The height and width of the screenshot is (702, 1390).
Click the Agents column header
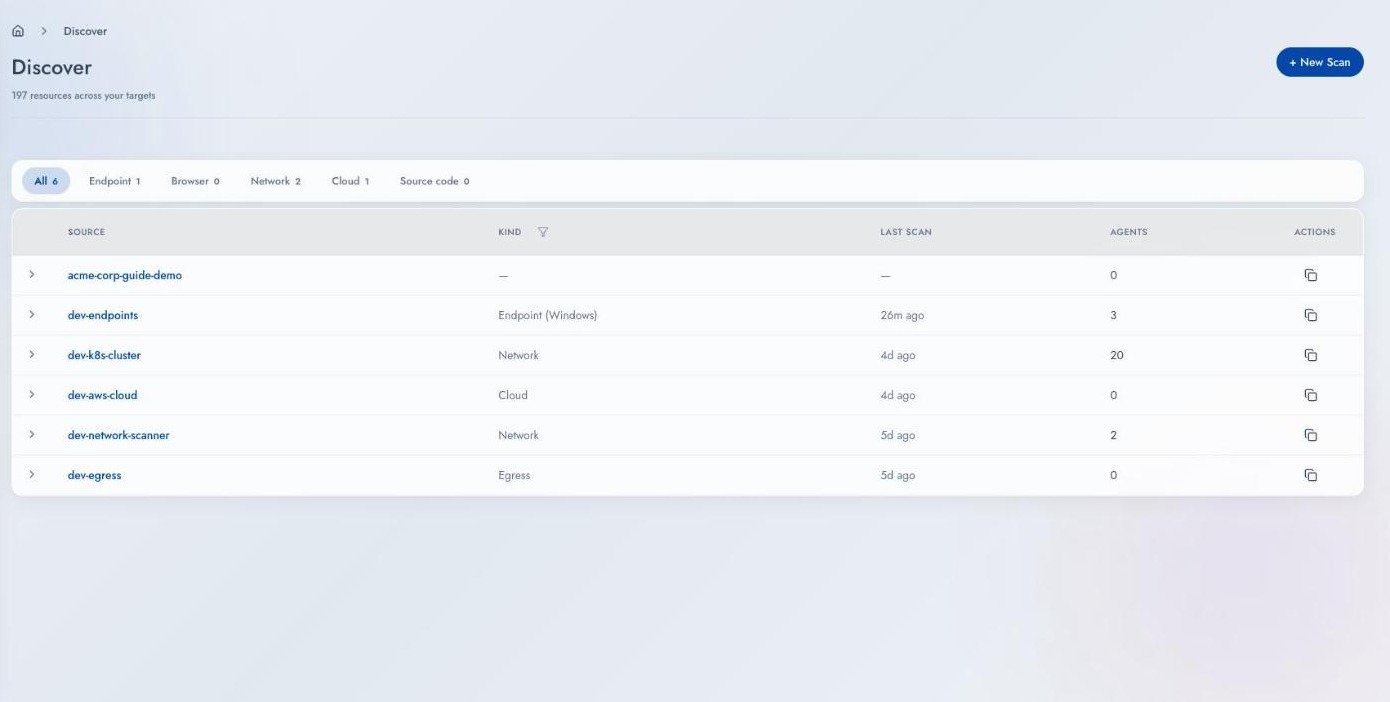pyautogui.click(x=1128, y=232)
